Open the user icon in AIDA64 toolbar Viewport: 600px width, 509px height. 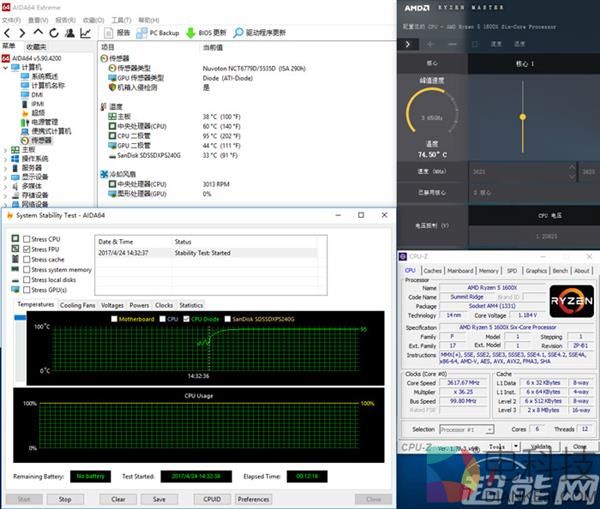coord(70,33)
